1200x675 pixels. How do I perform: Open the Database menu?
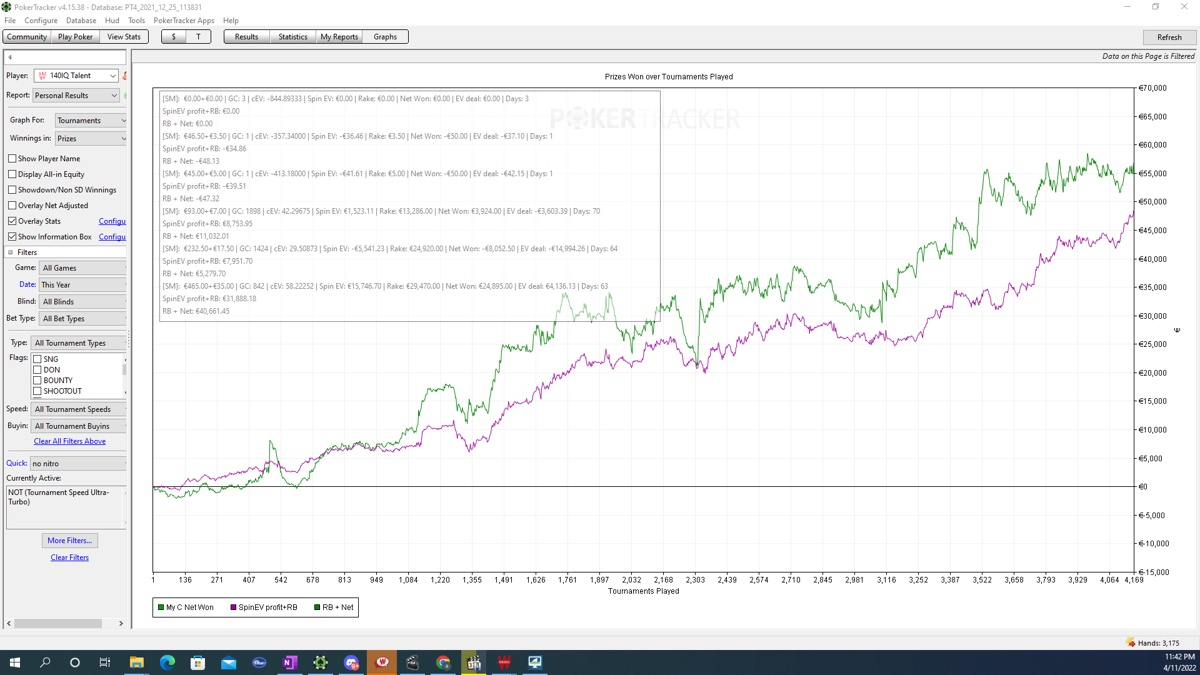pos(81,20)
